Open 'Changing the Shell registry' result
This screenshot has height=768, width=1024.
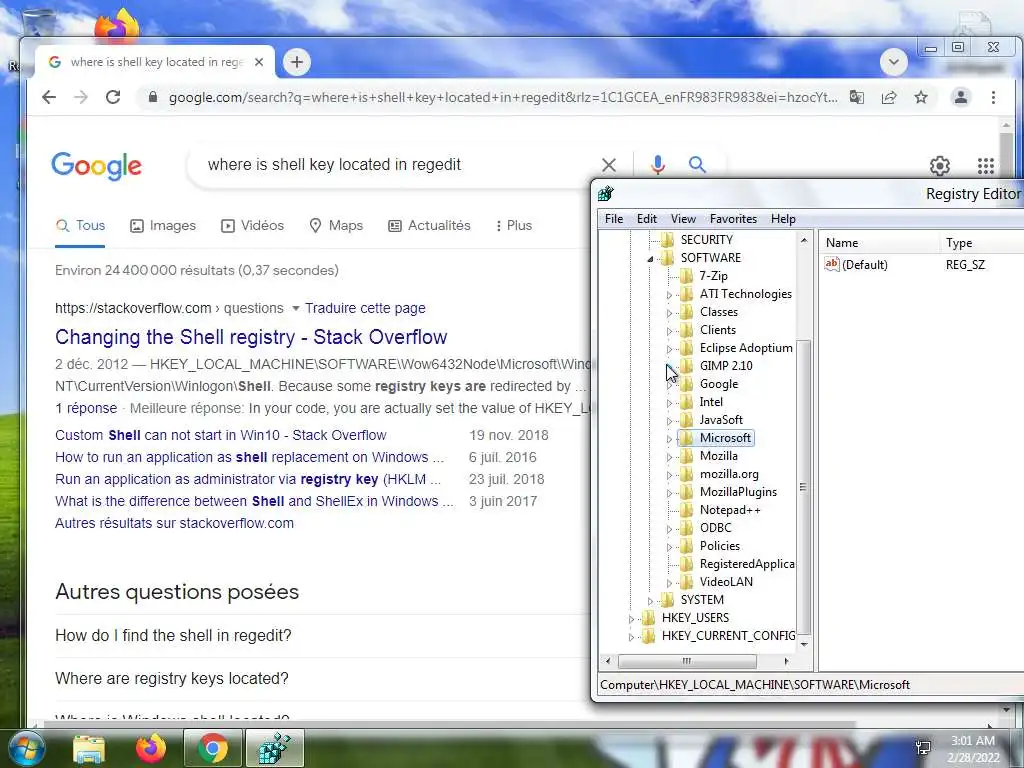pos(251,337)
